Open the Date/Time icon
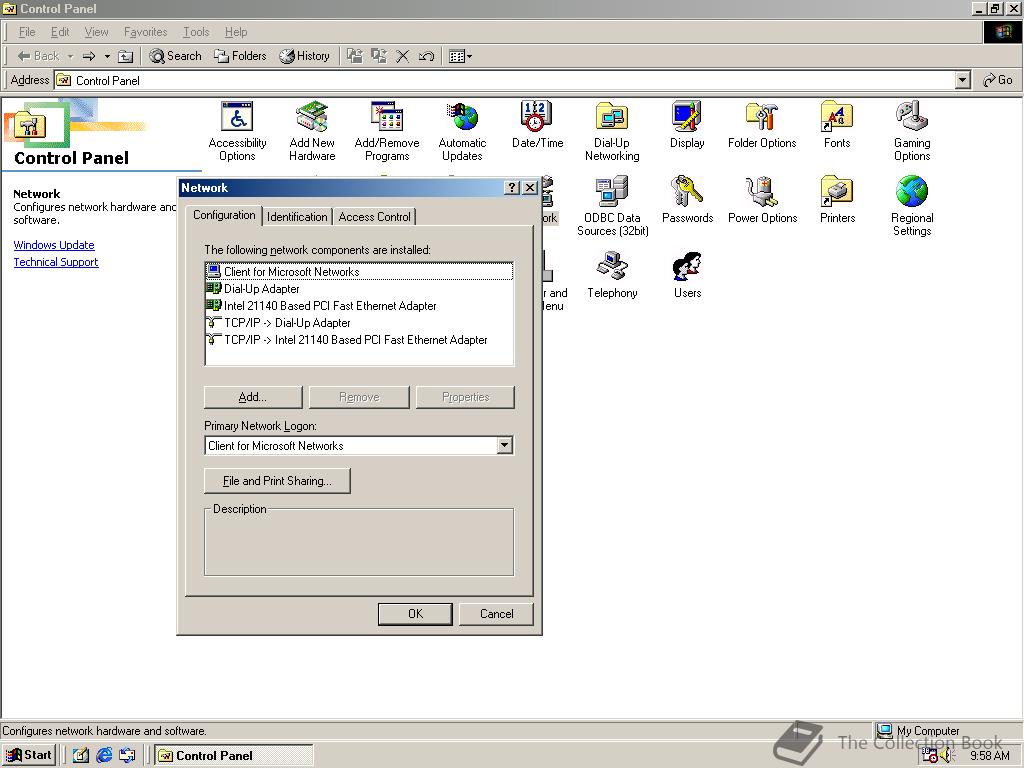 [x=537, y=125]
